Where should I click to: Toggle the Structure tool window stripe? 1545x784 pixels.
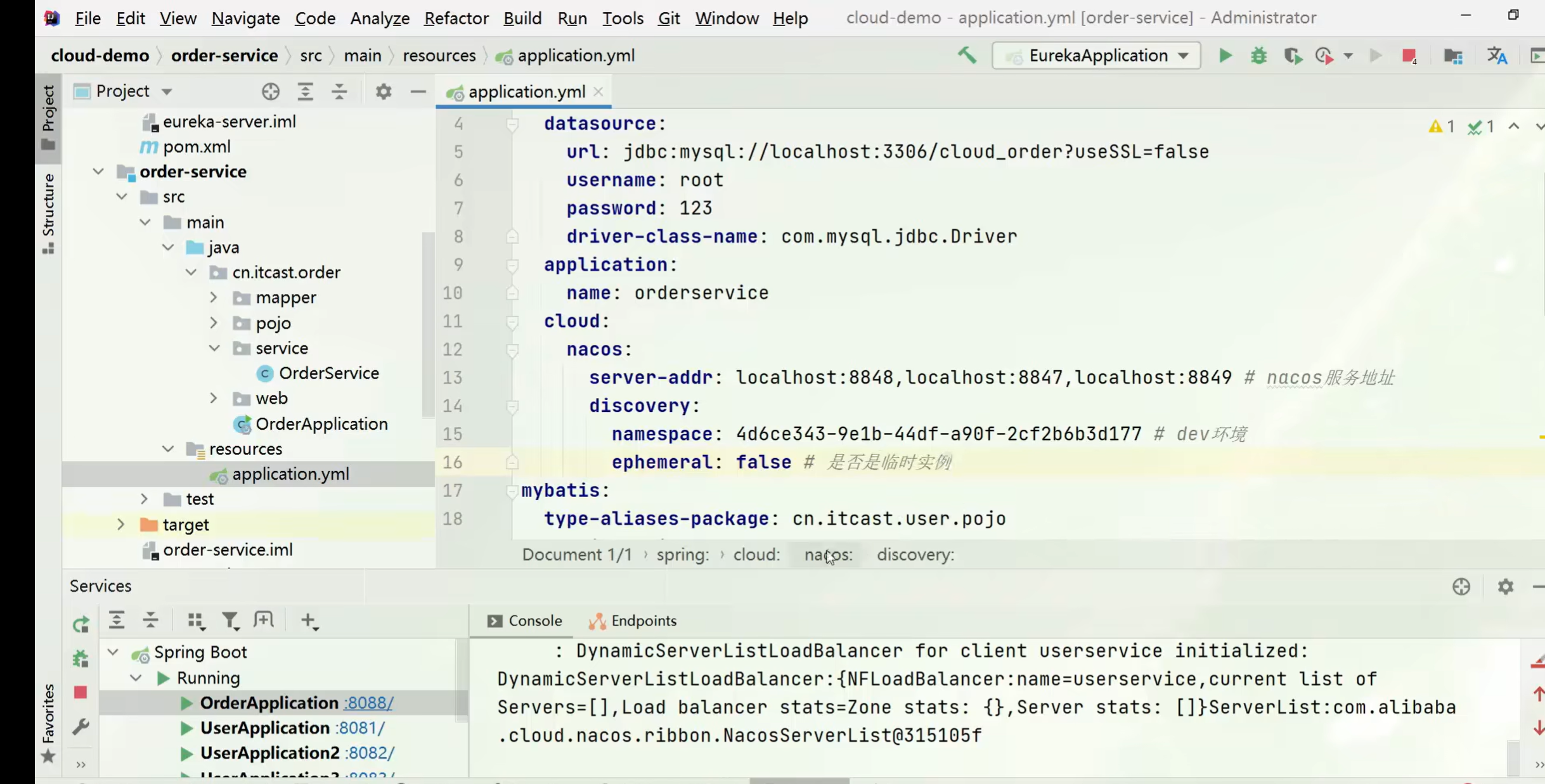click(48, 213)
